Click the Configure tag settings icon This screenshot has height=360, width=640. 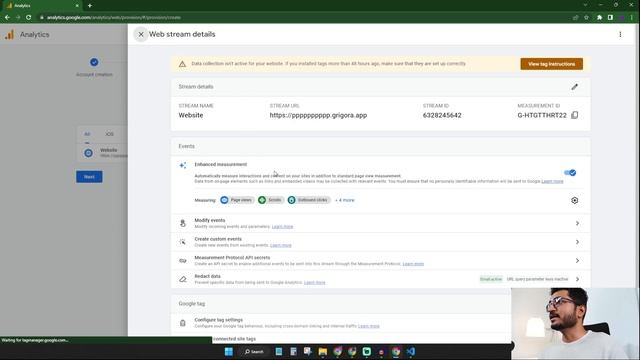pyautogui.click(x=183, y=323)
